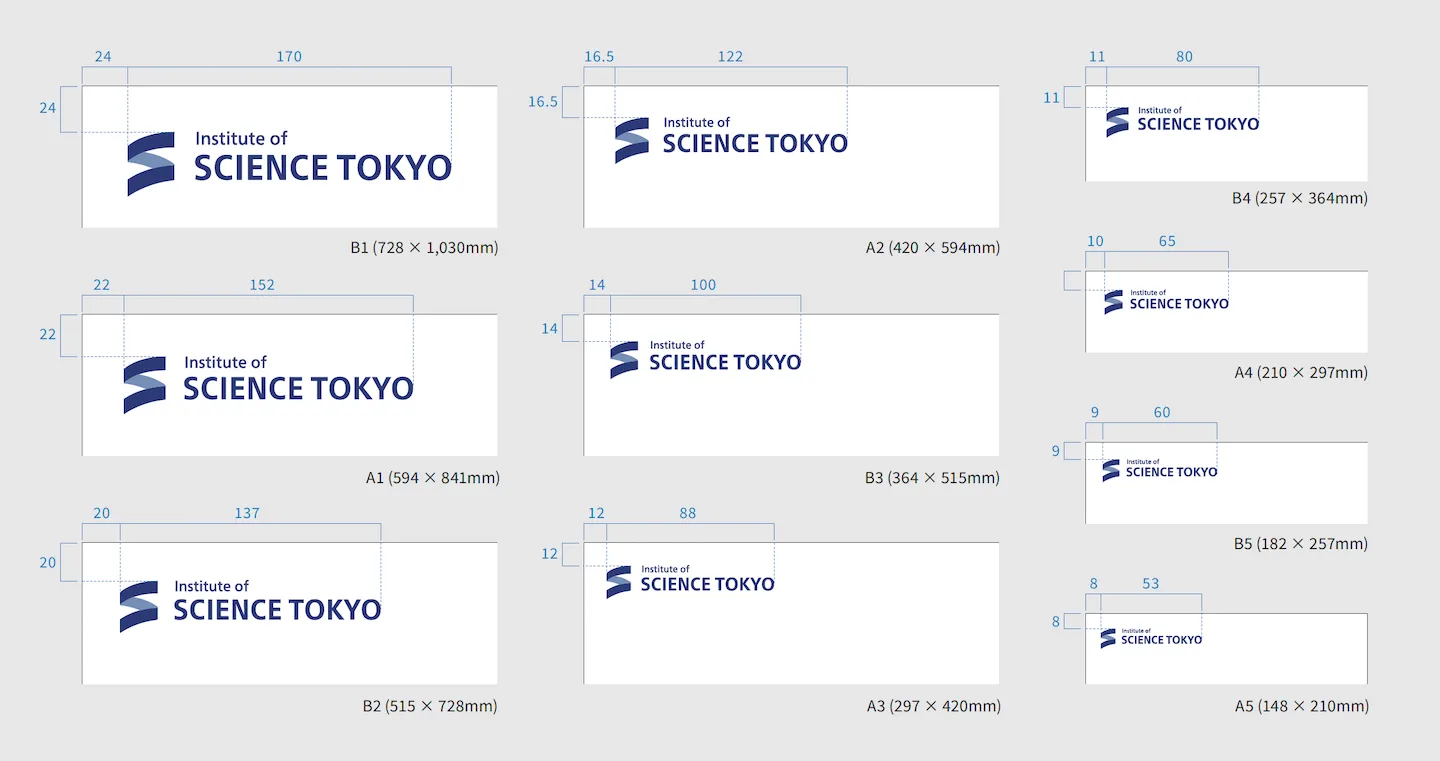Click the SCIENCE TOKYO wordmark in B1 panel
This screenshot has height=761, width=1440.
coord(322,168)
